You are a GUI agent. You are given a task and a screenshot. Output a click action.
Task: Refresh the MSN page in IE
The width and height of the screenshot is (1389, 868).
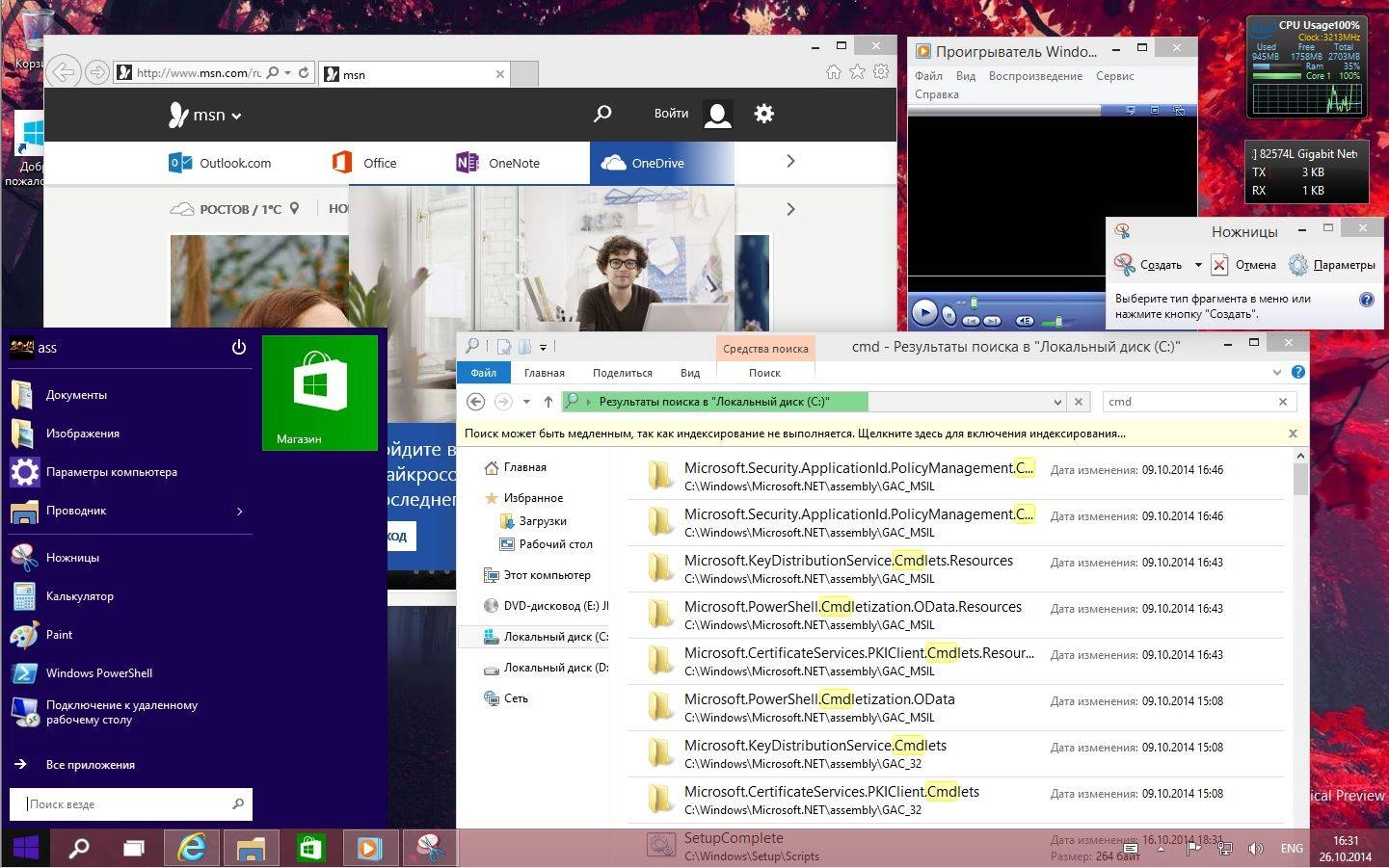point(304,72)
